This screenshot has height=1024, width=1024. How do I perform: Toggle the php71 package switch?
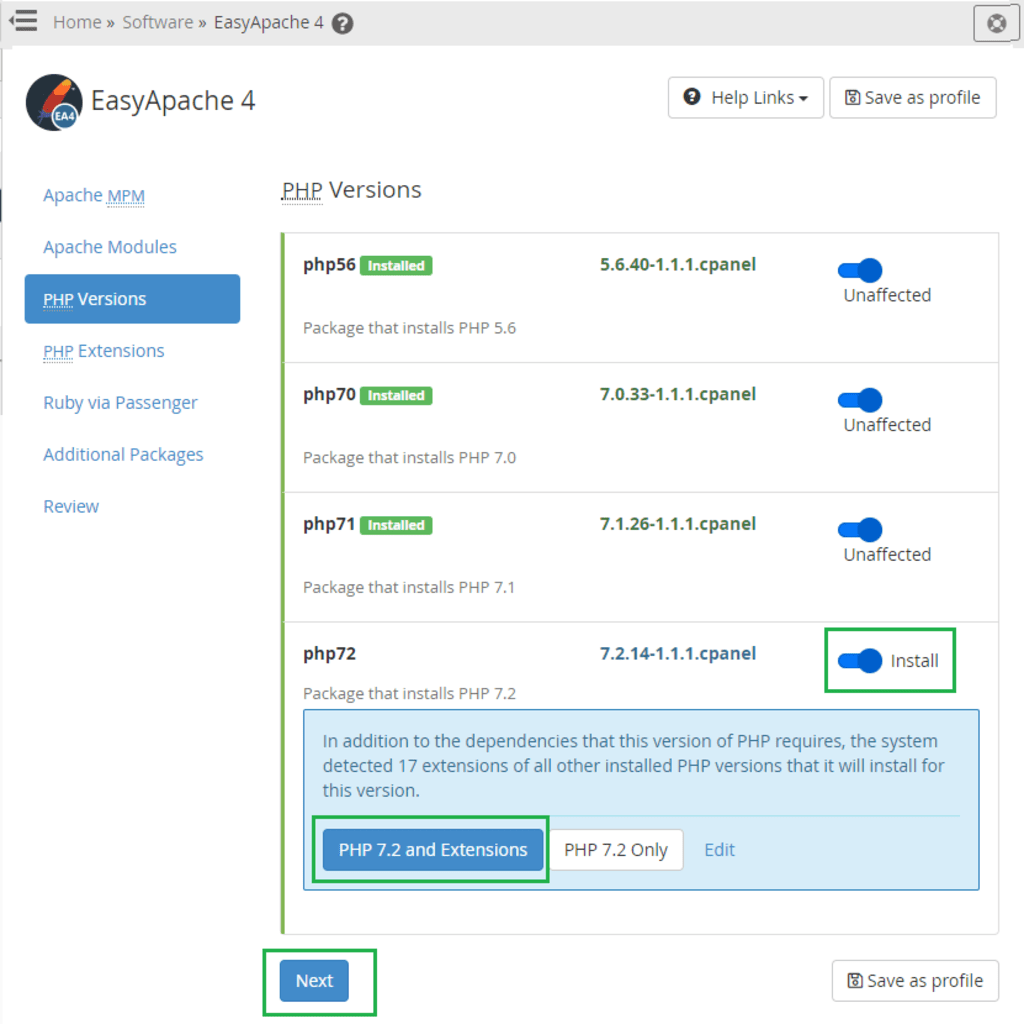[859, 530]
